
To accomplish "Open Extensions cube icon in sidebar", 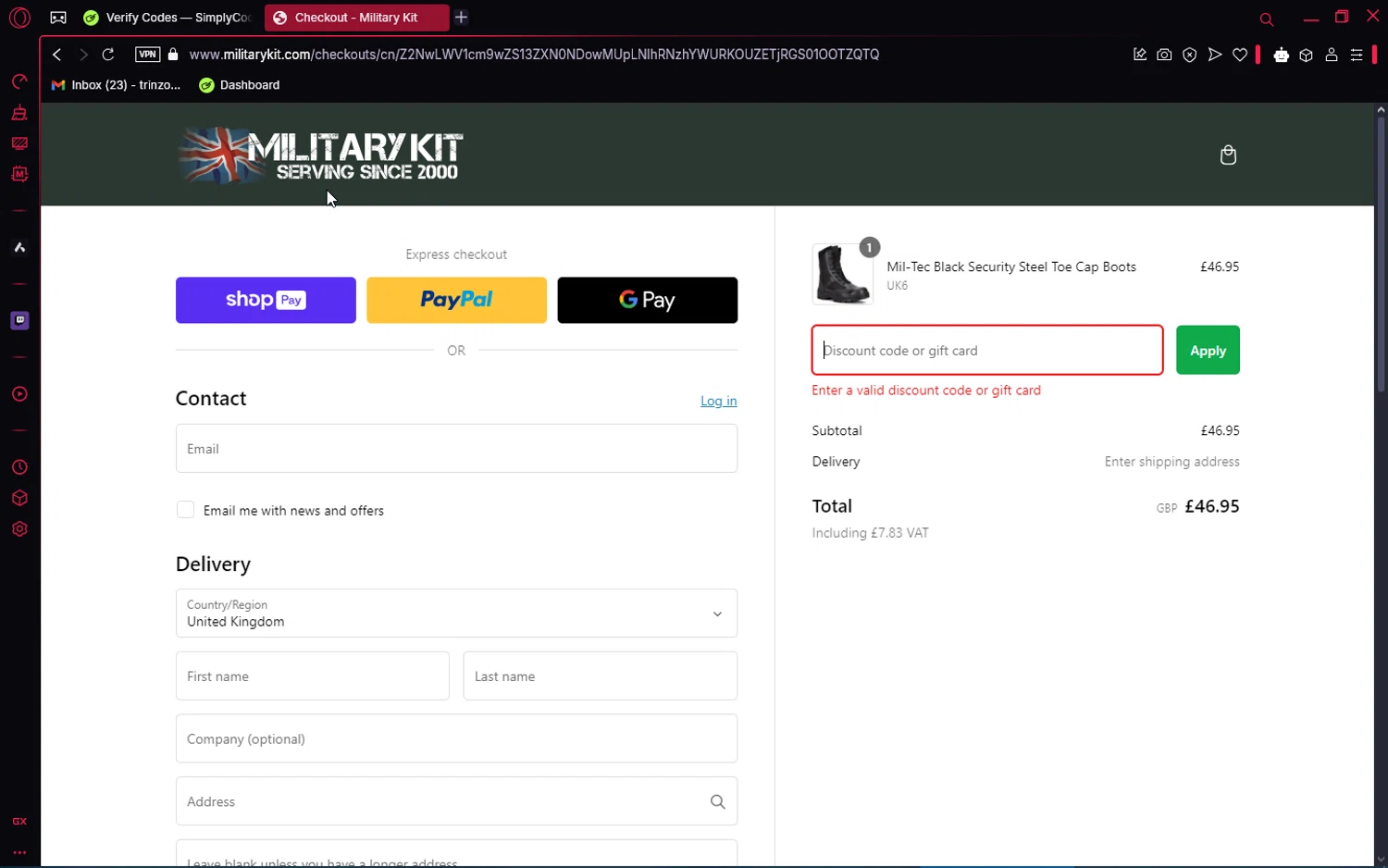I will point(19,498).
